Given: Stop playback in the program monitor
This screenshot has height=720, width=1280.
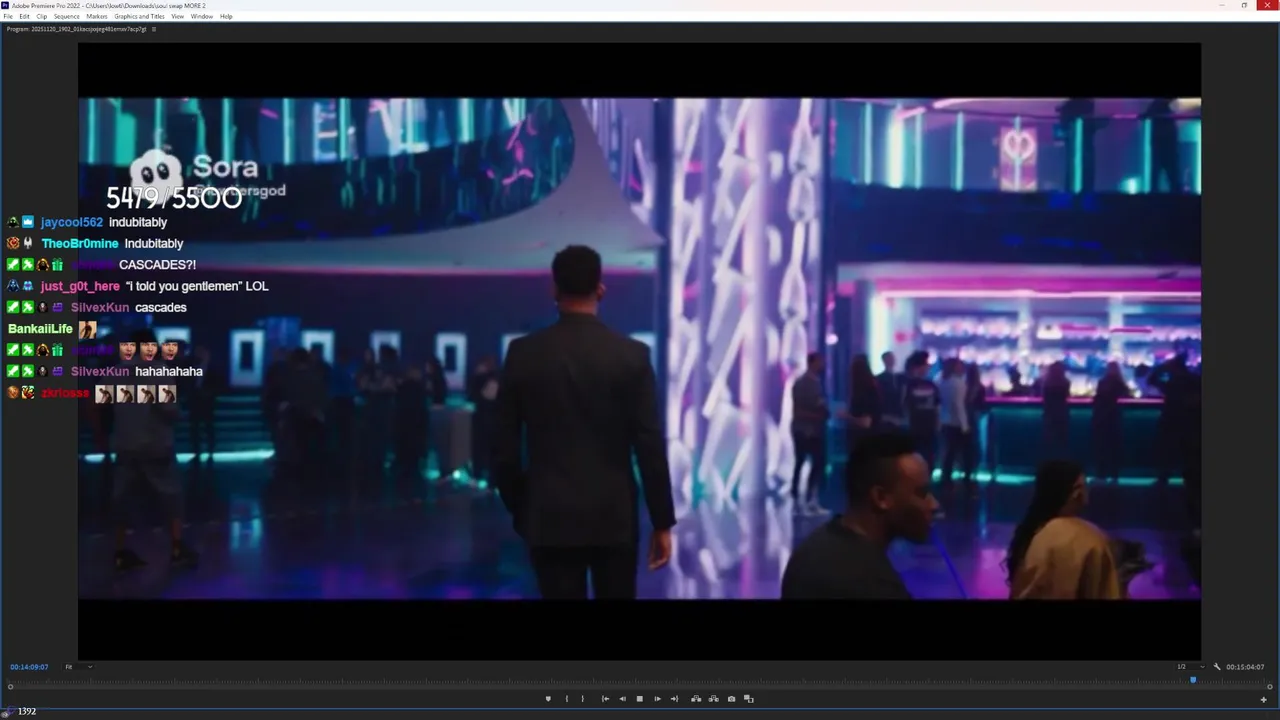Looking at the screenshot, I should 640,699.
